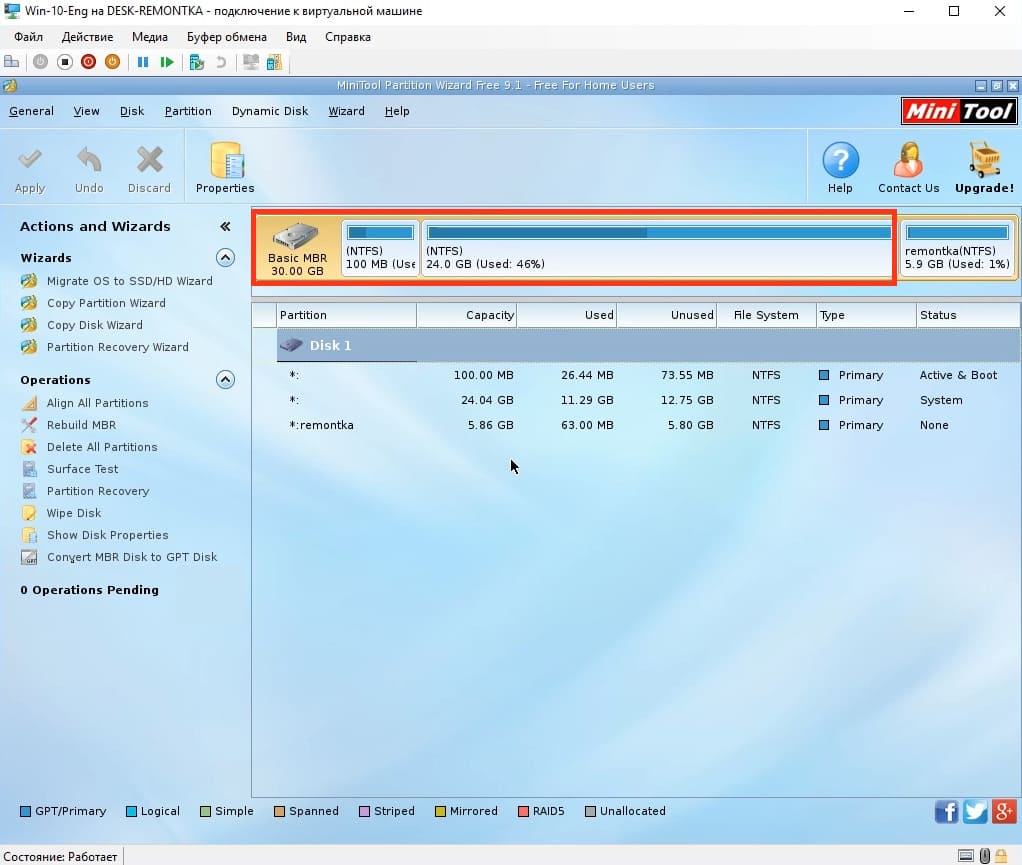Start the Copy Disk Wizard
Image resolution: width=1022 pixels, height=865 pixels.
(x=95, y=325)
